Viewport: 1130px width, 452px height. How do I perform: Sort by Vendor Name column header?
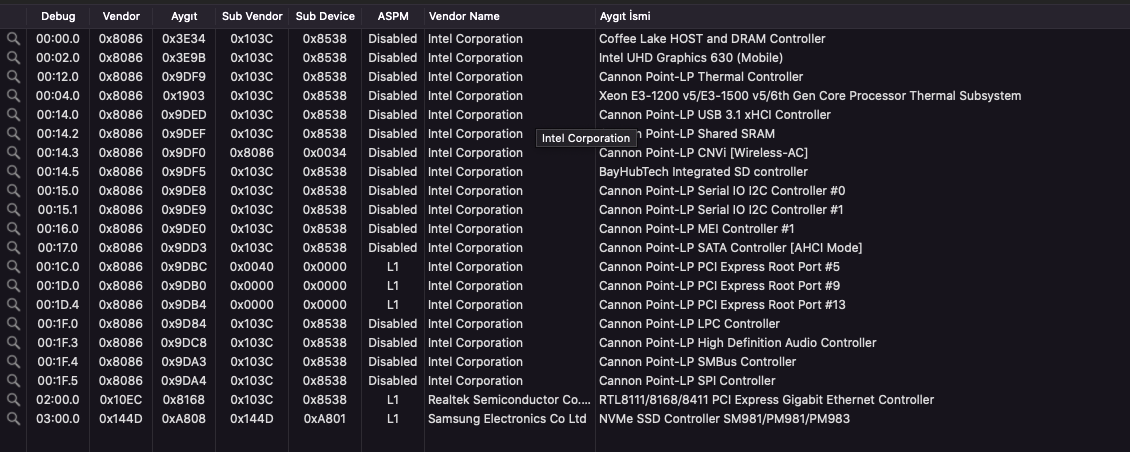click(x=463, y=16)
